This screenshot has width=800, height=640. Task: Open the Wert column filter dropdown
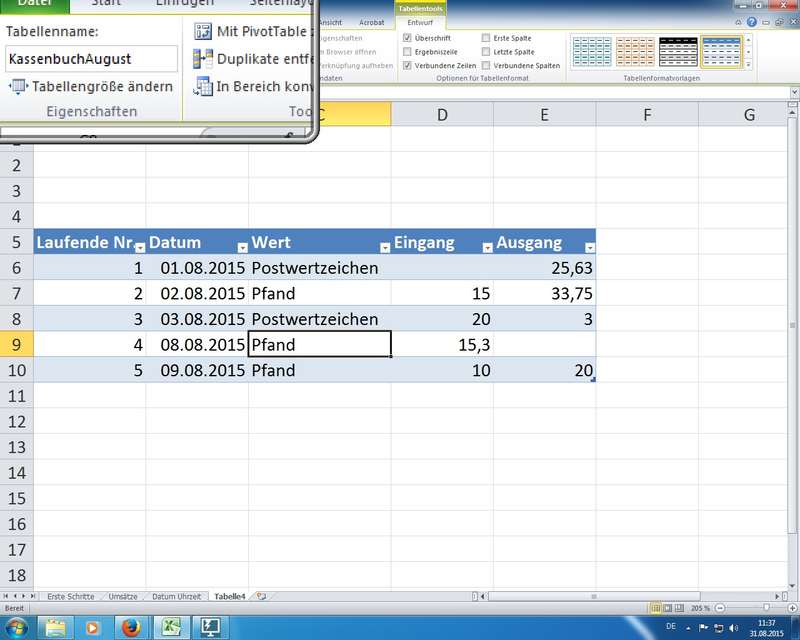pyautogui.click(x=385, y=248)
